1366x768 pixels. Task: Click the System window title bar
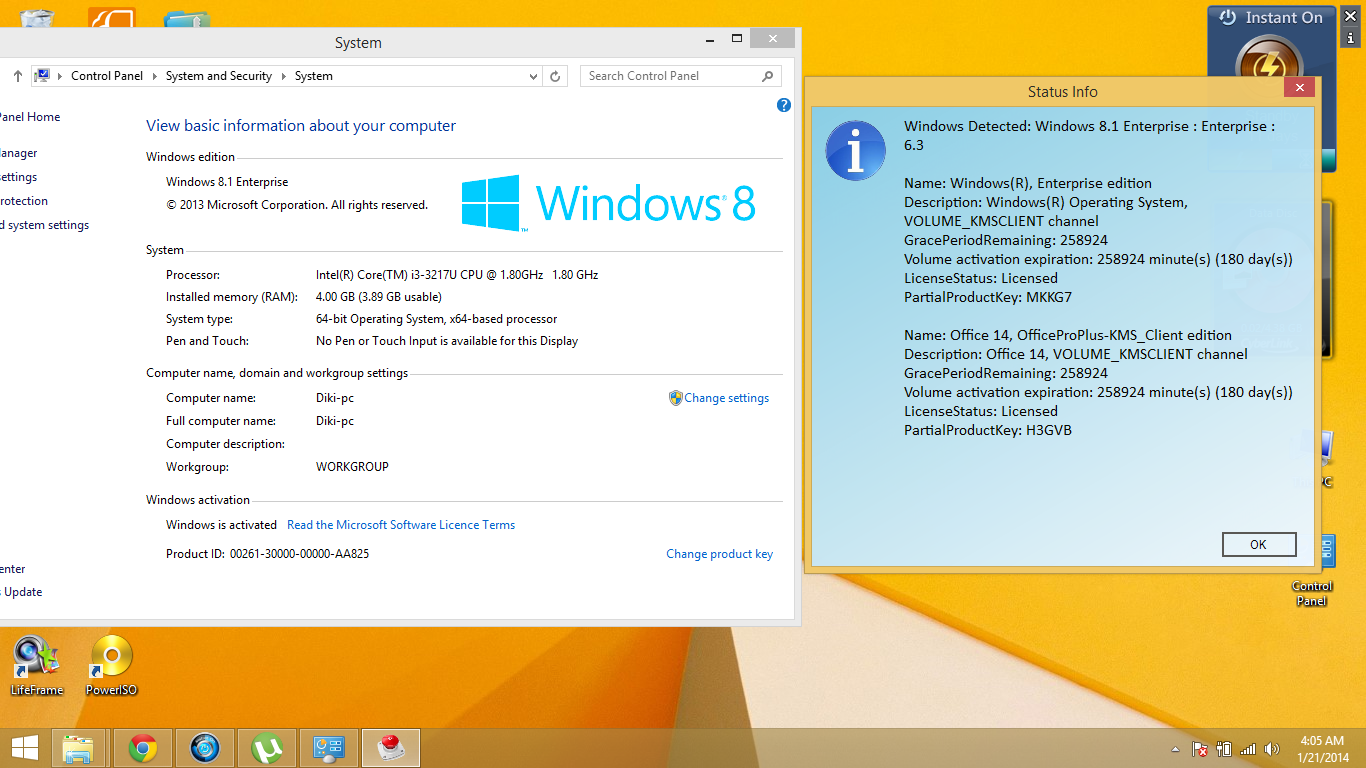[x=358, y=43]
